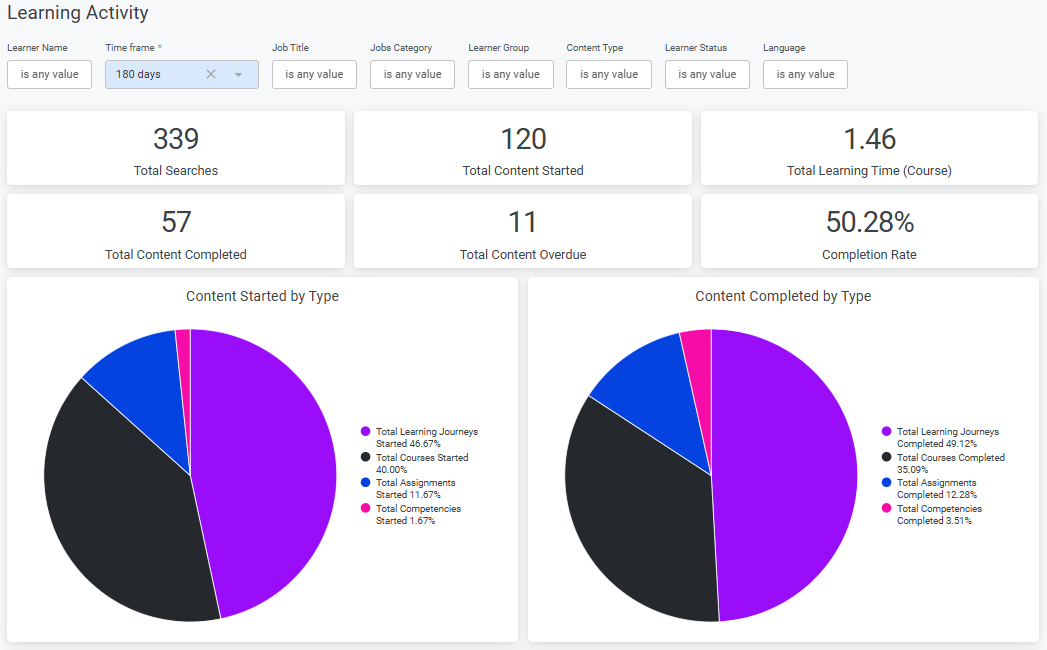Toggle pink Competencies Completed legend dot
Viewport: 1047px width, 650px height.
(886, 508)
